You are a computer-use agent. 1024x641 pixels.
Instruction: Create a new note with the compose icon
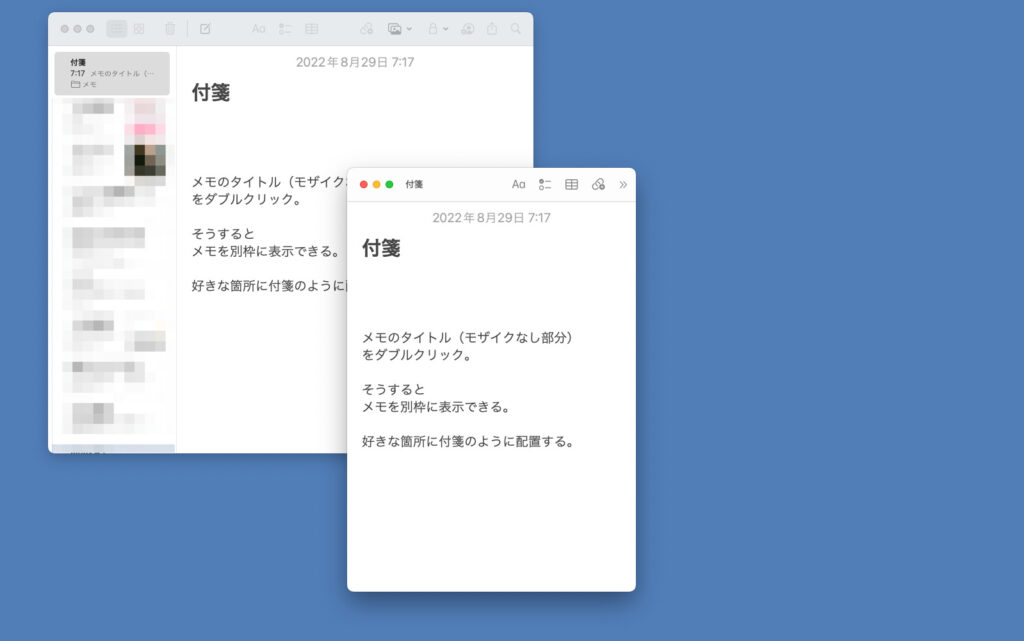click(205, 28)
